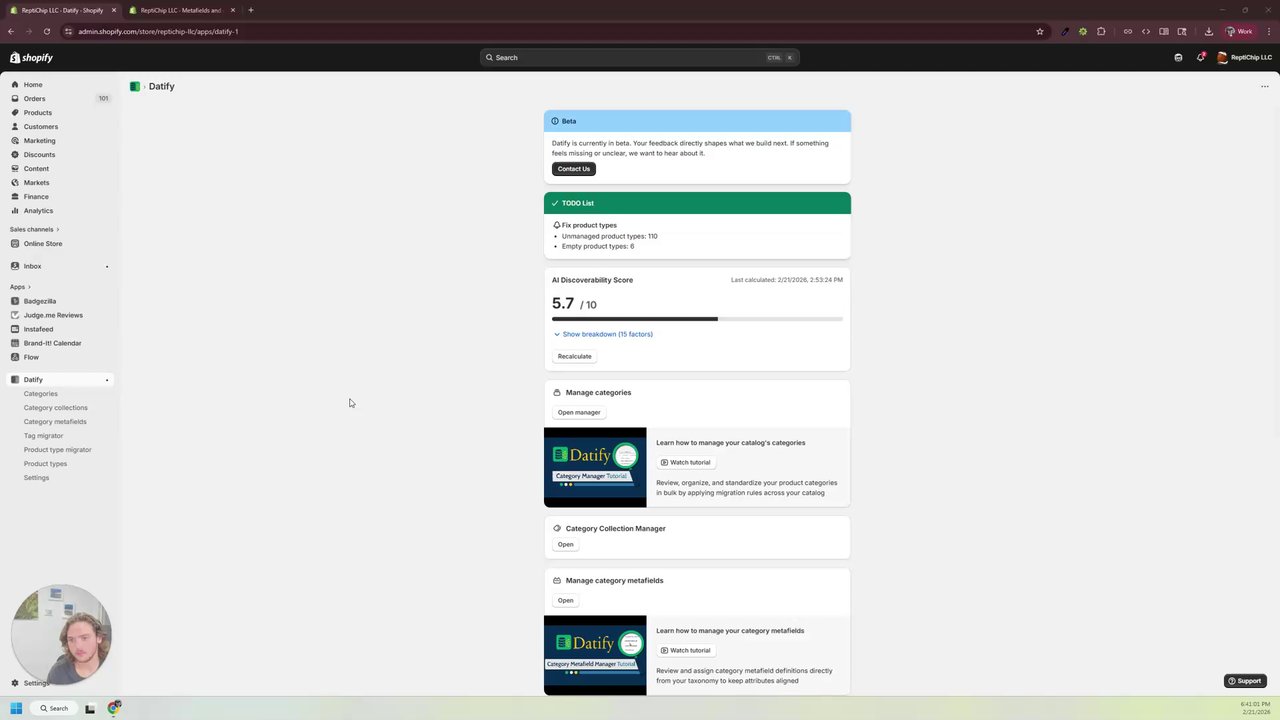Watch the category manager tutorial

click(x=685, y=462)
